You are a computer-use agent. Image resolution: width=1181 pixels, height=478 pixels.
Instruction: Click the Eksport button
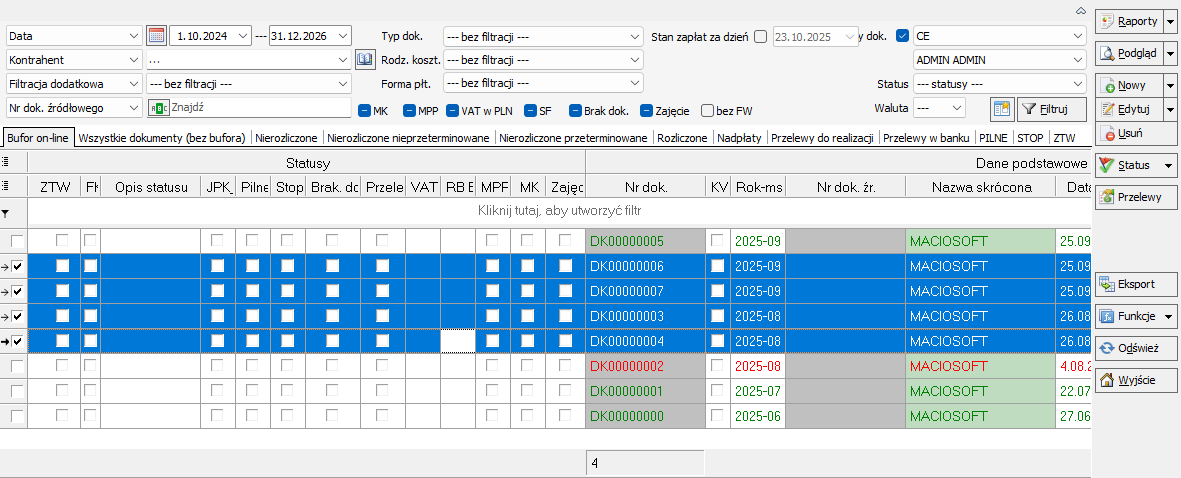tap(1136, 284)
